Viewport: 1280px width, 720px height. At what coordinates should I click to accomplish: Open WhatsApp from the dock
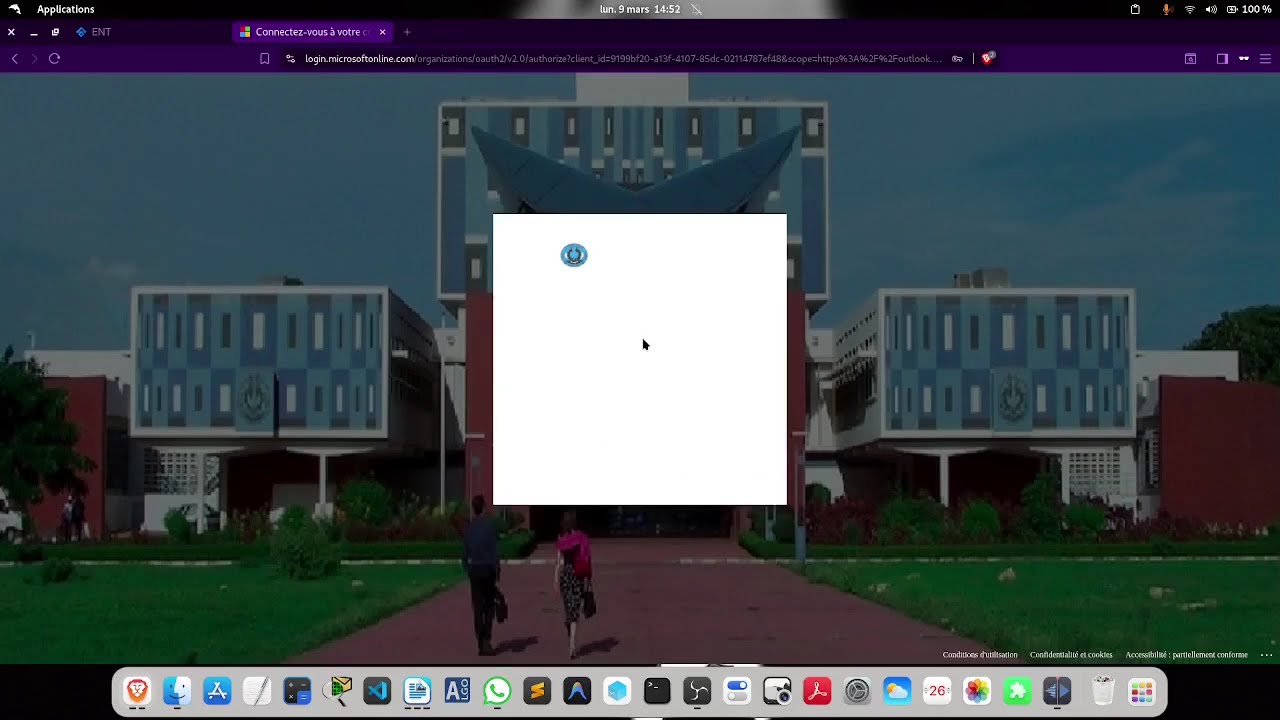pyautogui.click(x=497, y=691)
